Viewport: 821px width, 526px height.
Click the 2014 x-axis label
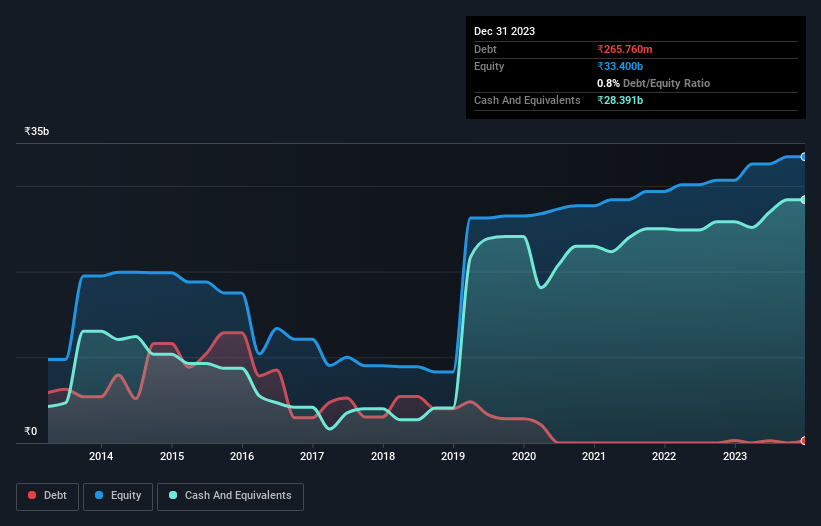pos(101,456)
